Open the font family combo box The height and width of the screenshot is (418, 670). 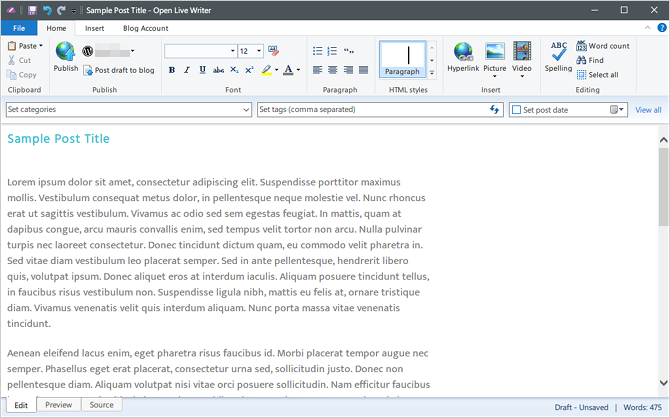click(x=200, y=51)
